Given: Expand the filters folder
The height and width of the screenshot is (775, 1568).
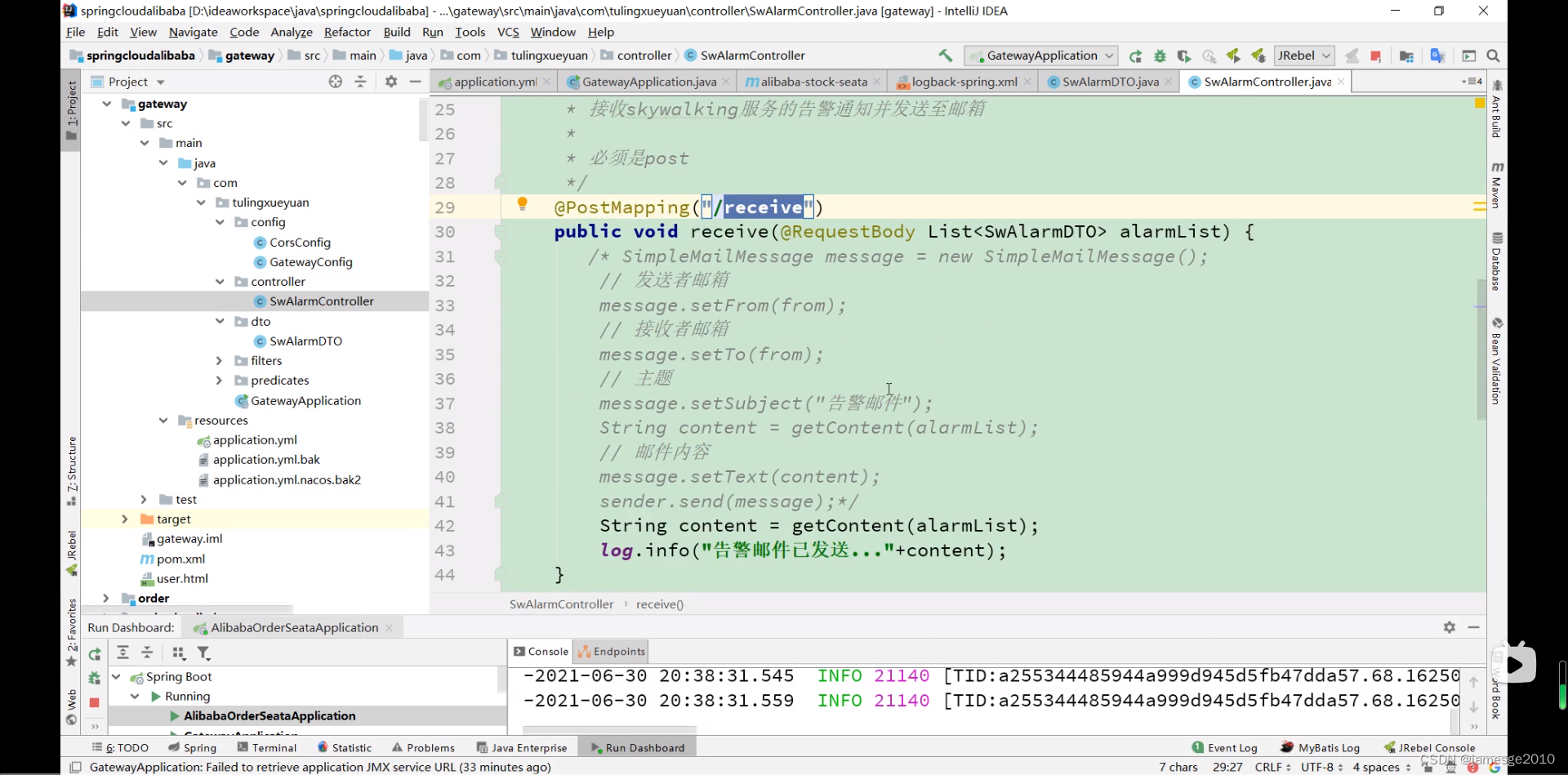Looking at the screenshot, I should tap(219, 360).
